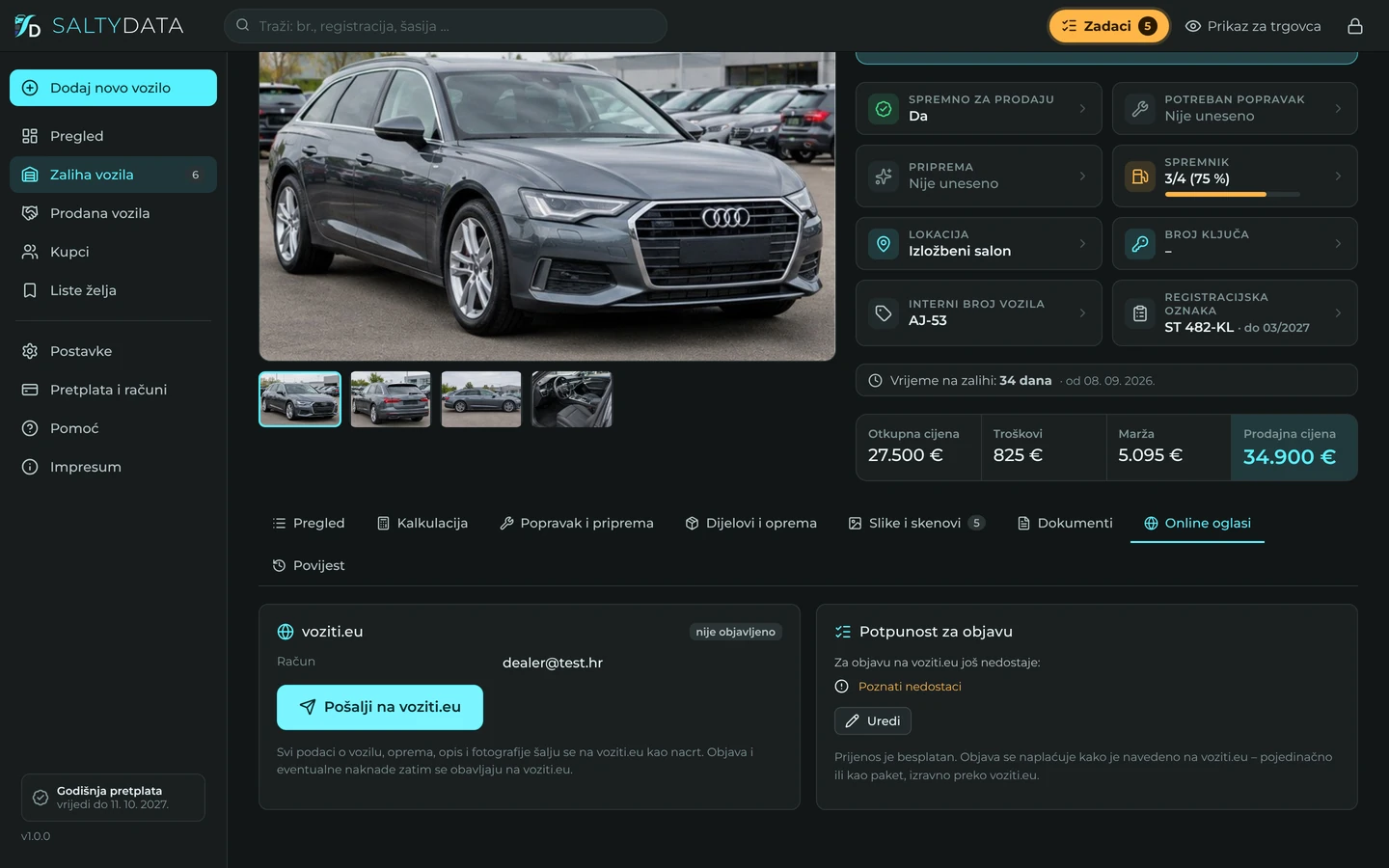Click the sparkle icon for Priprema
This screenshot has height=868, width=1389.
(884, 176)
